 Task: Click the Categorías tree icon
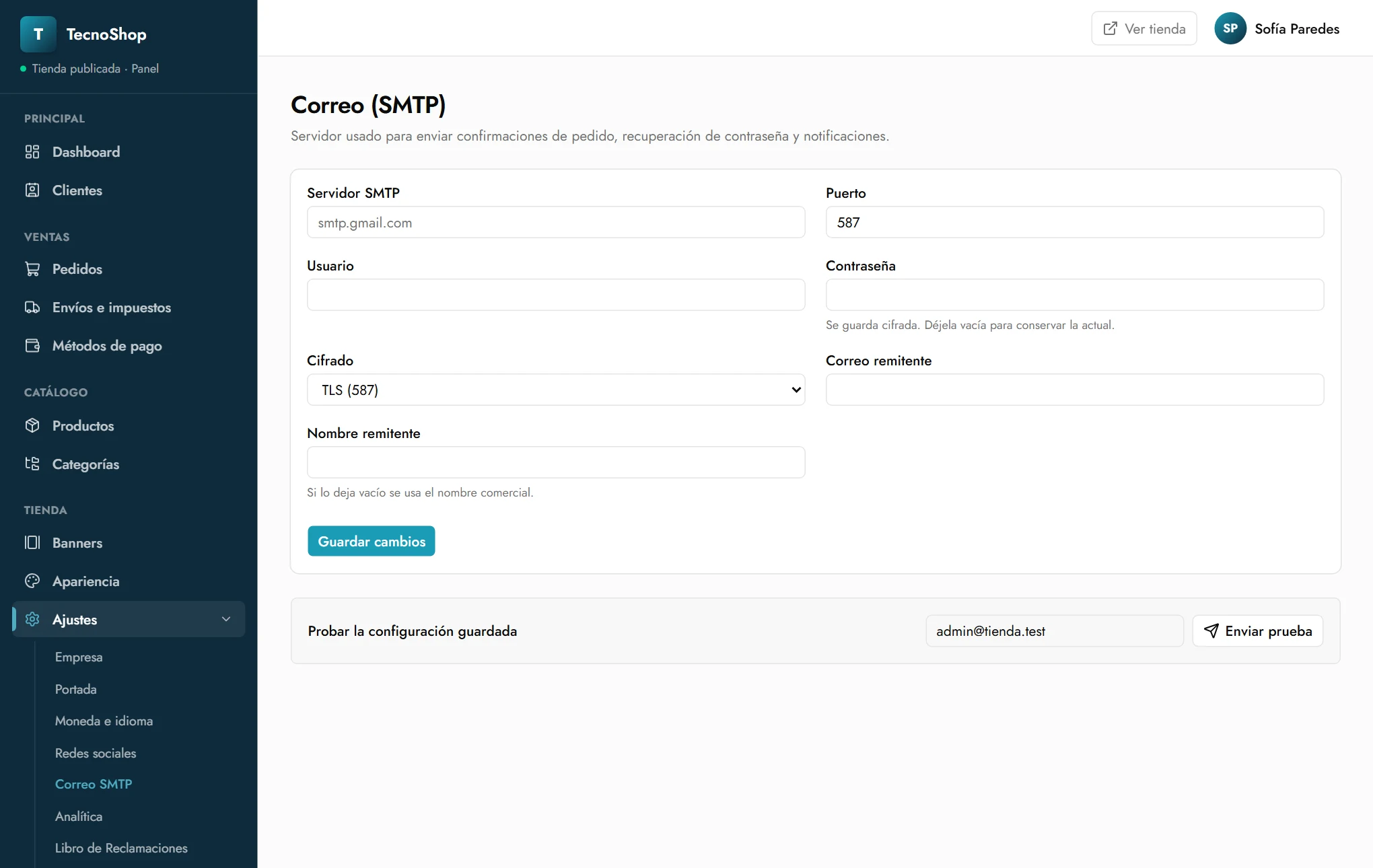(x=32, y=464)
